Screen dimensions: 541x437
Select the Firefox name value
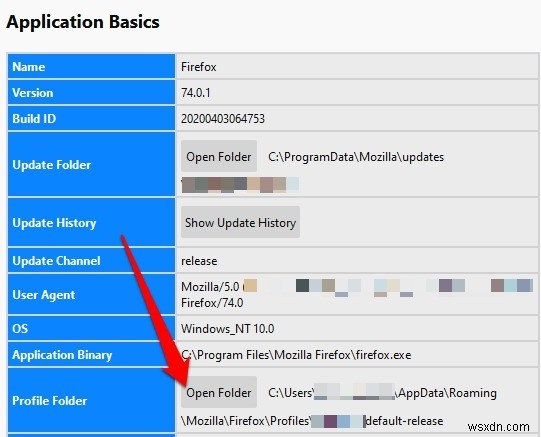tap(199, 67)
